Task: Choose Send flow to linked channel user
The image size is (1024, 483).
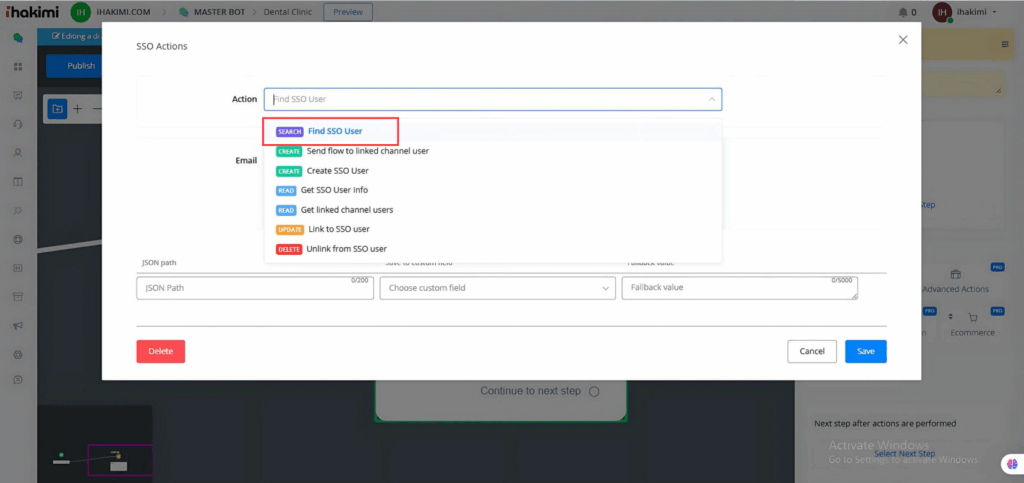Action: (x=367, y=151)
